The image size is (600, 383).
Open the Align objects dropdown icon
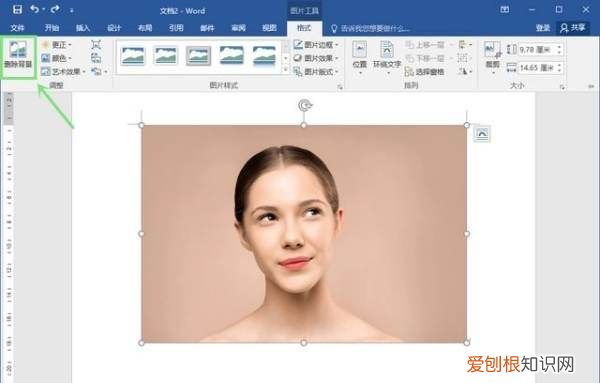(465, 45)
